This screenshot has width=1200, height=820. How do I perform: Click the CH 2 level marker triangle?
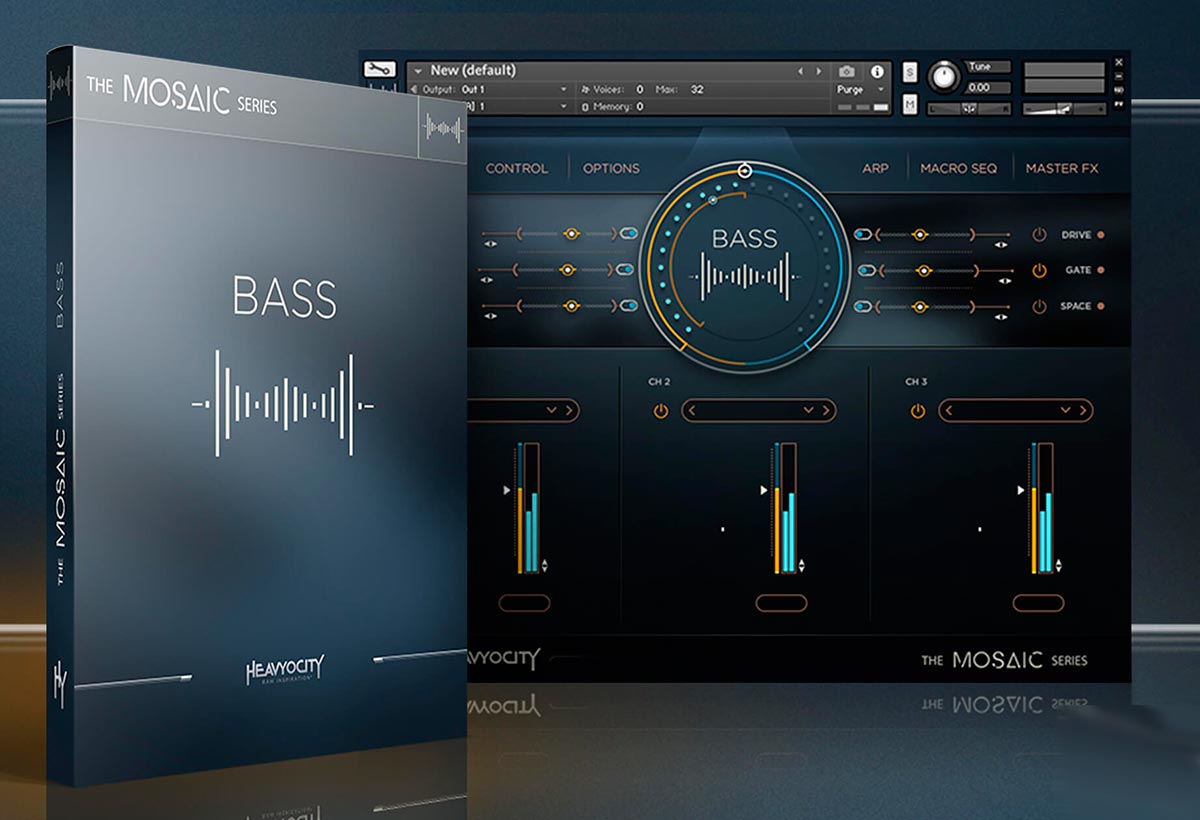coord(765,490)
